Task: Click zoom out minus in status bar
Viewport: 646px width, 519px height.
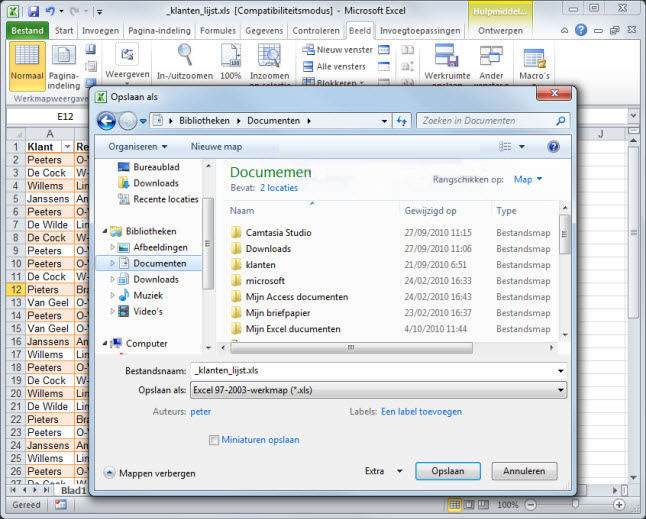Action: (531, 505)
